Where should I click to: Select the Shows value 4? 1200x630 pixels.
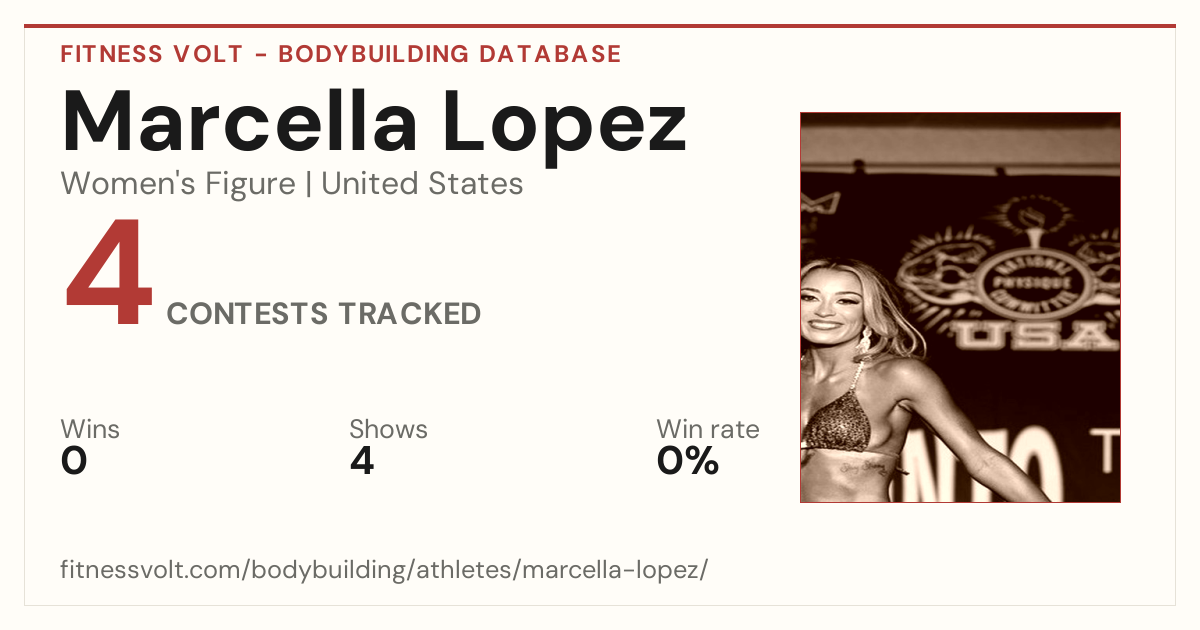coord(362,461)
